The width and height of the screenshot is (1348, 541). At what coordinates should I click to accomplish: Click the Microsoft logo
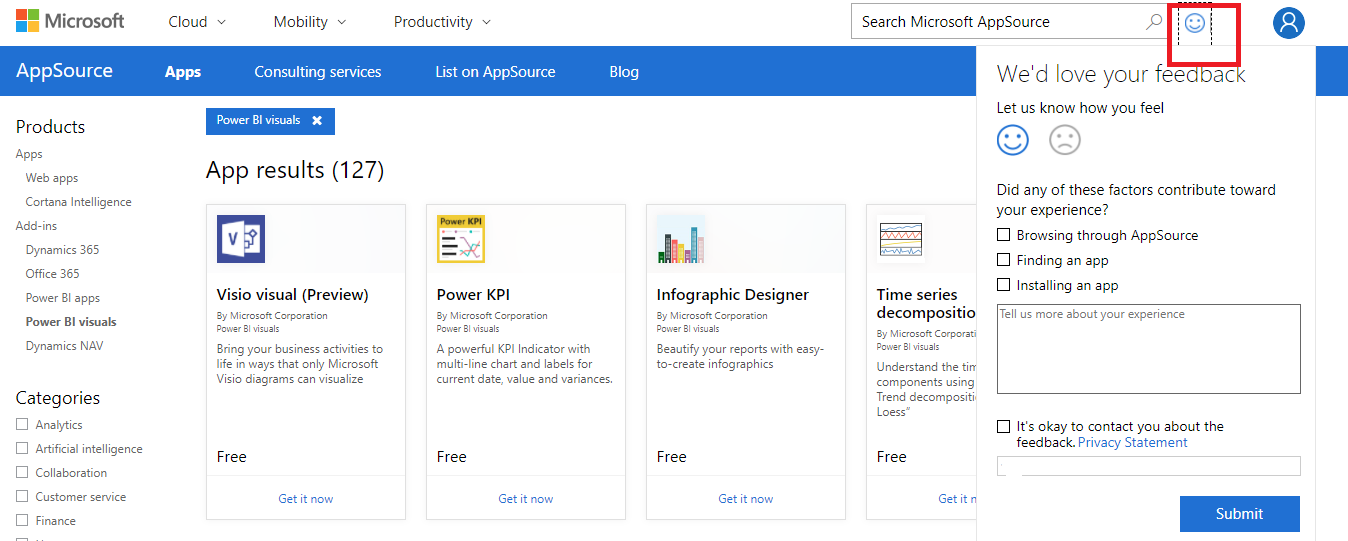coord(70,21)
